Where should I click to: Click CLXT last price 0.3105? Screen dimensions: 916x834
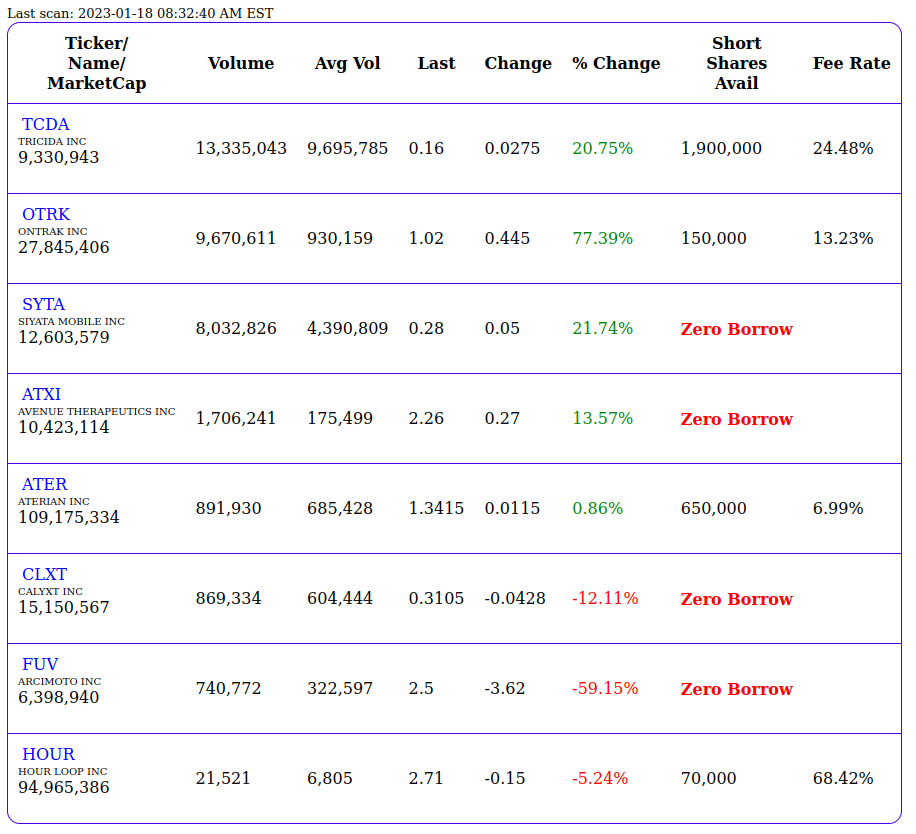click(x=436, y=598)
